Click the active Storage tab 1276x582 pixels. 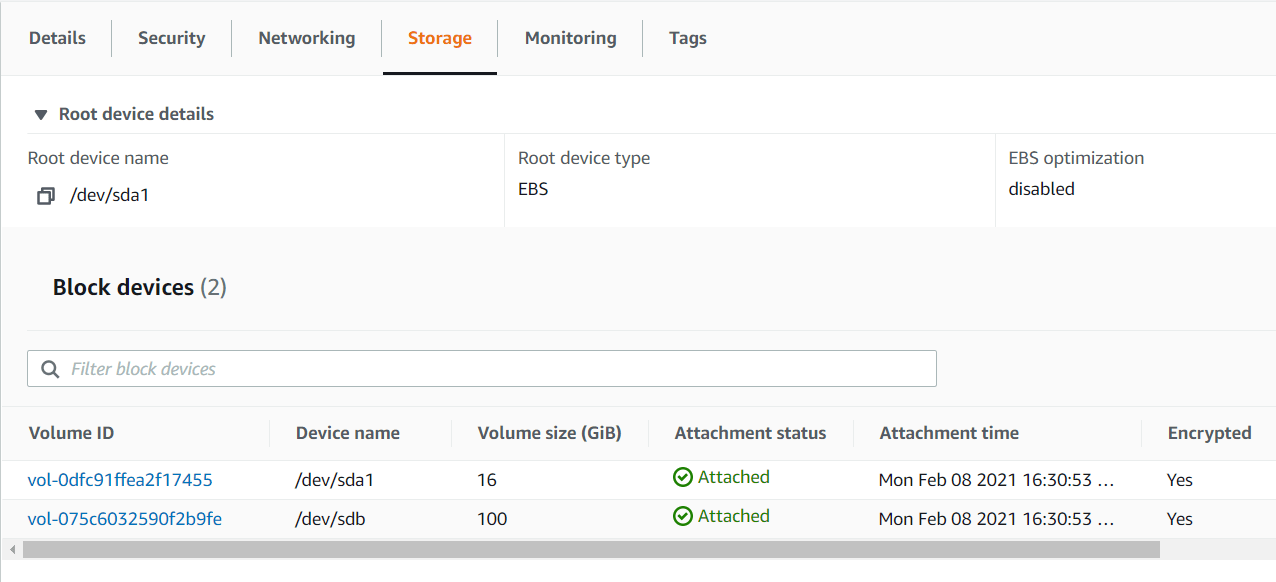pyautogui.click(x=439, y=37)
